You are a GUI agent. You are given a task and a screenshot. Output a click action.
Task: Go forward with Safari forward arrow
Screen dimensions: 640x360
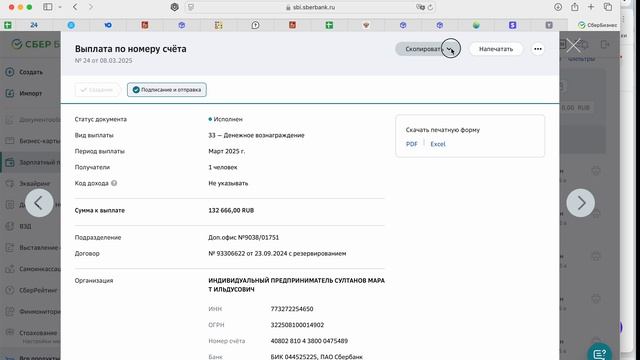click(x=91, y=7)
